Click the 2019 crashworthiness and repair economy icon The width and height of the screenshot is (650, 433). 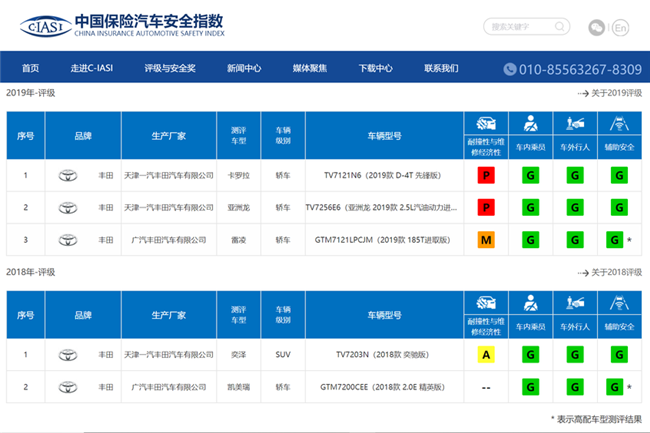486,123
